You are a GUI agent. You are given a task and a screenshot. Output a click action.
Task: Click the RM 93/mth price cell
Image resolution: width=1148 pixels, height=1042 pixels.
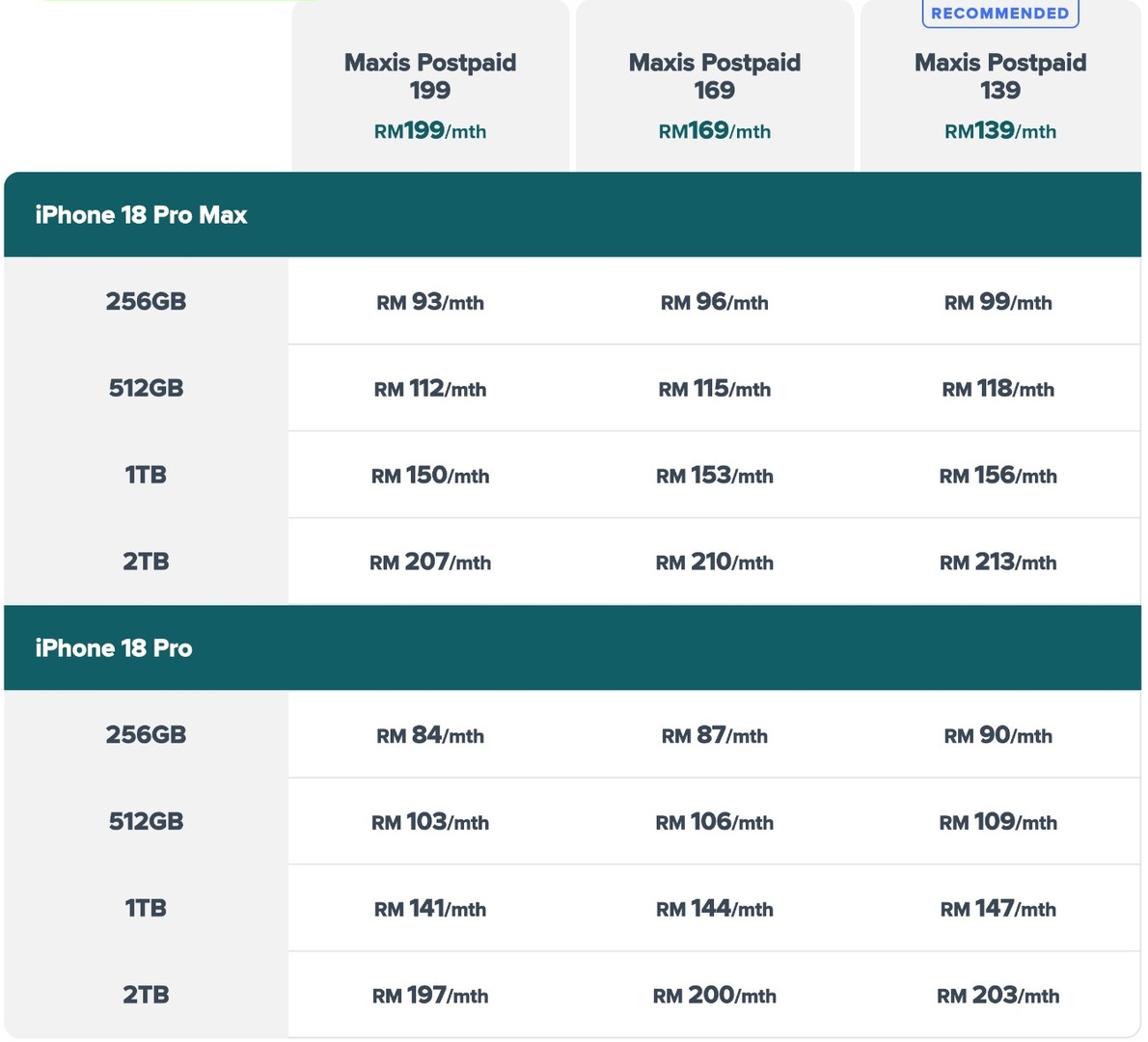click(x=429, y=302)
